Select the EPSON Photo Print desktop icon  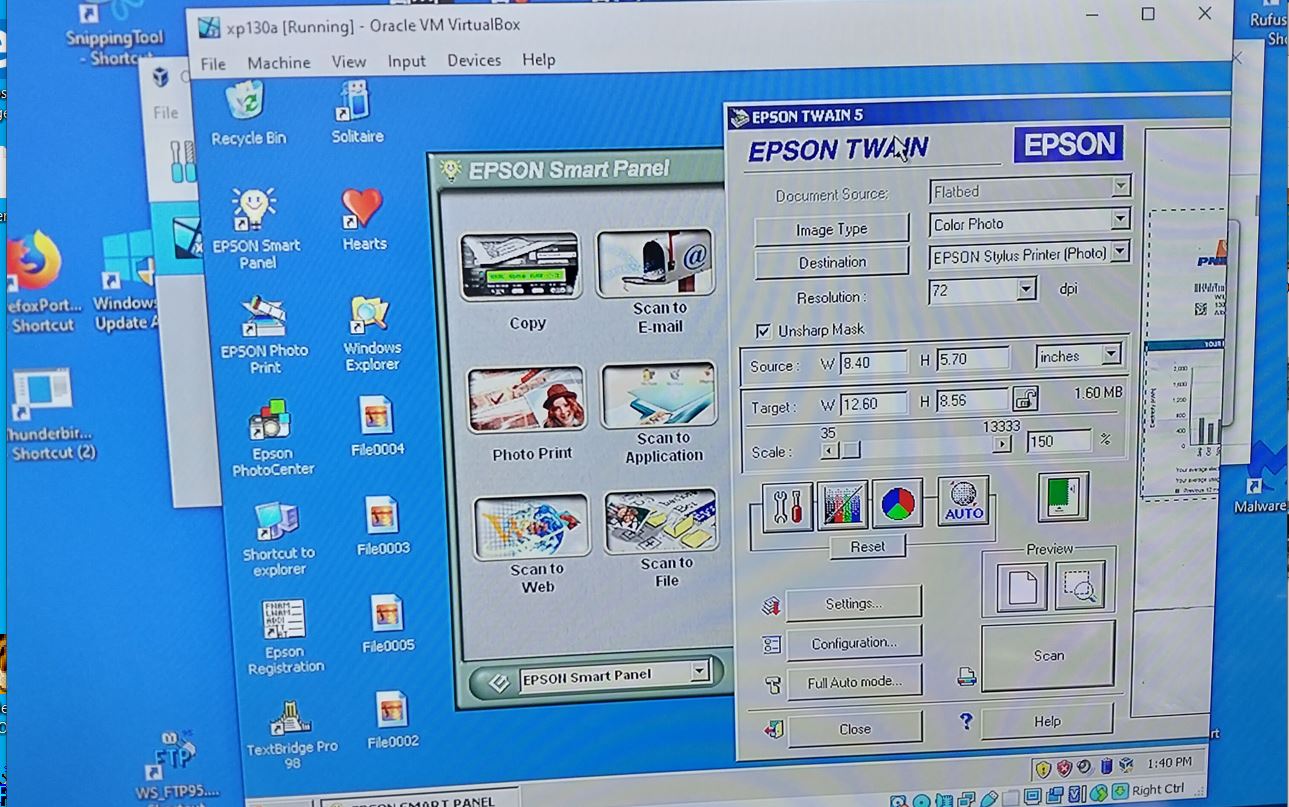coord(264,335)
